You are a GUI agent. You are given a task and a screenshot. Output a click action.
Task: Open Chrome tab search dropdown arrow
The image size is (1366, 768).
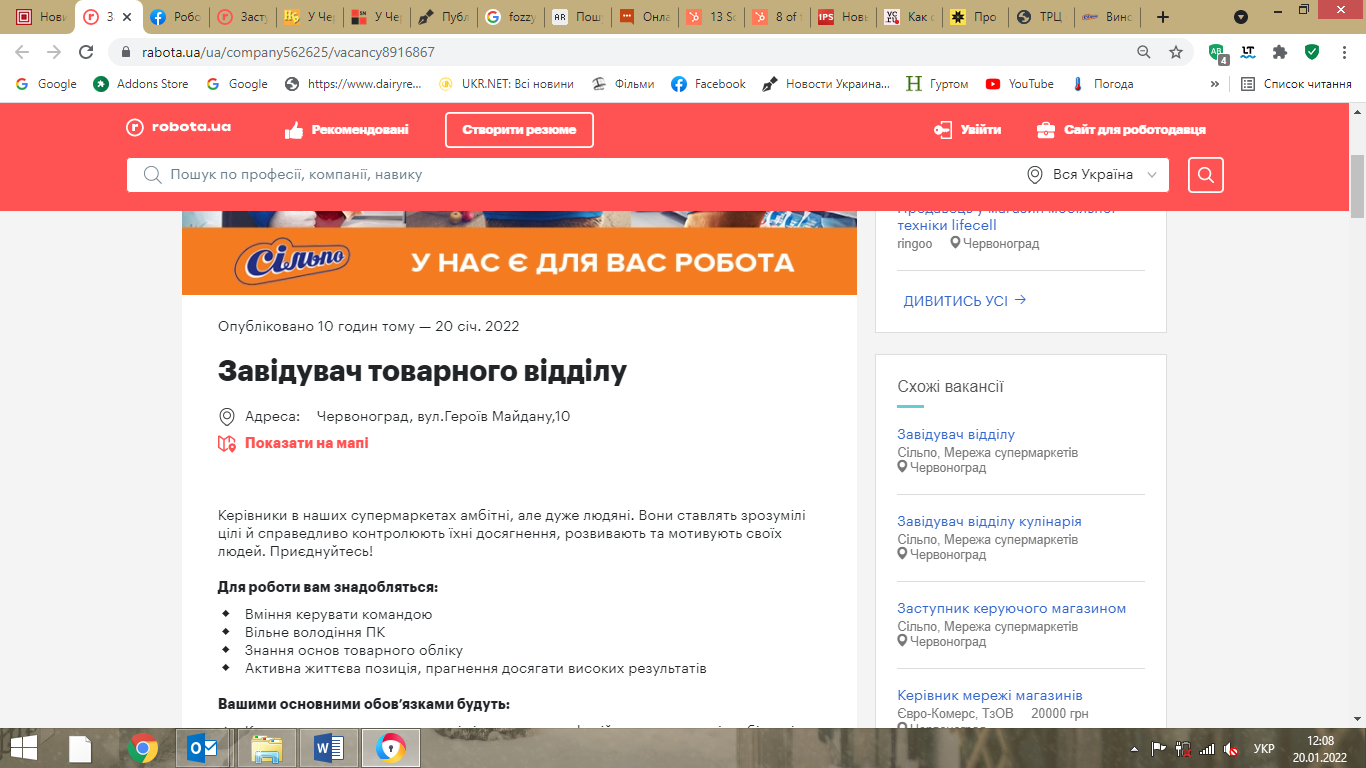tap(1241, 17)
